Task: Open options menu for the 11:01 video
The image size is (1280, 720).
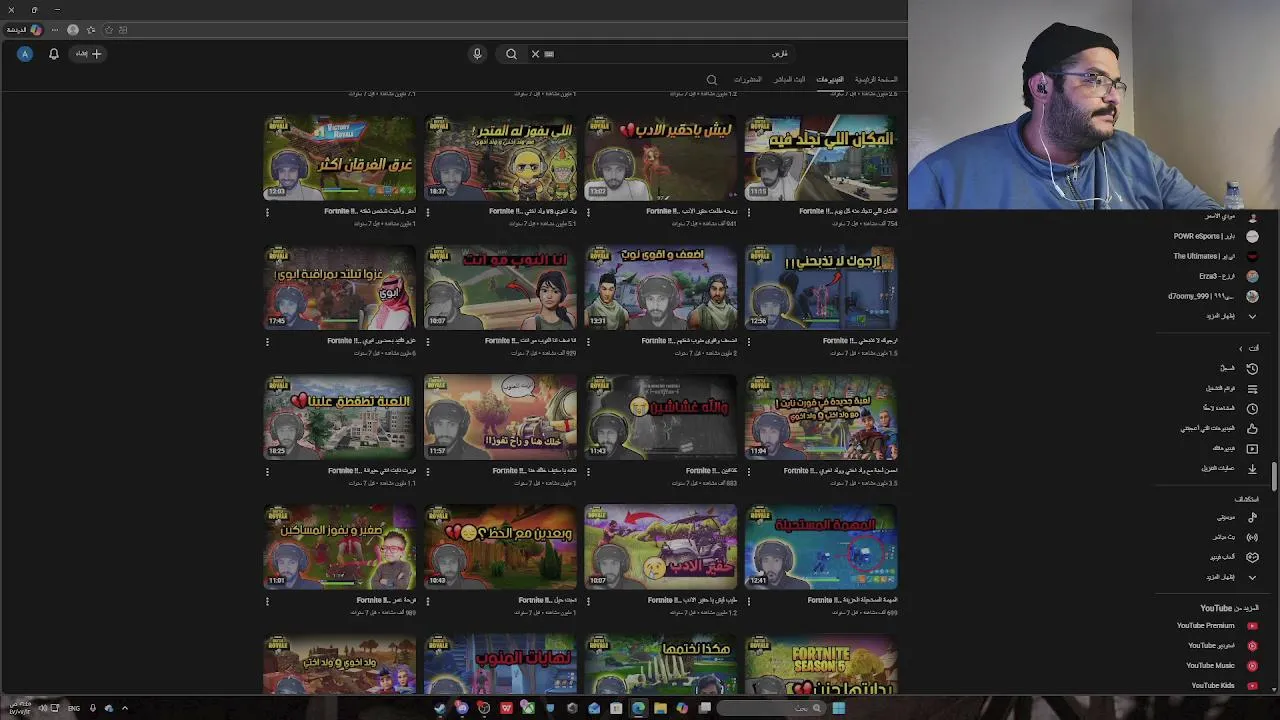Action: click(267, 601)
